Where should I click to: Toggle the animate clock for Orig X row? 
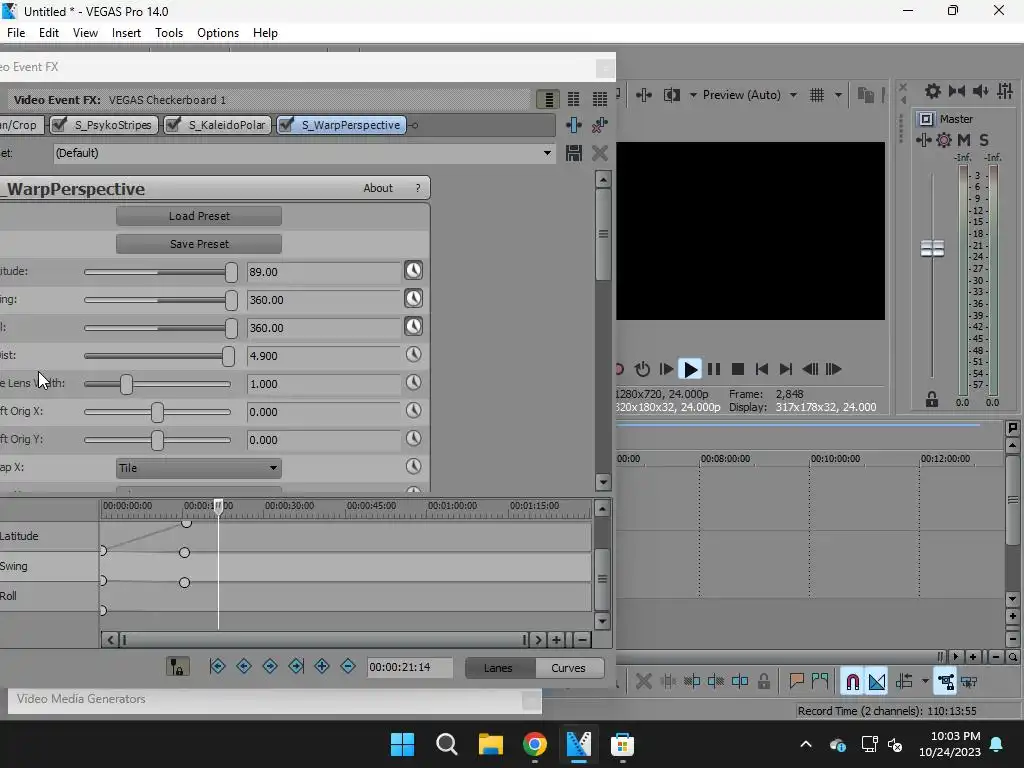point(413,411)
